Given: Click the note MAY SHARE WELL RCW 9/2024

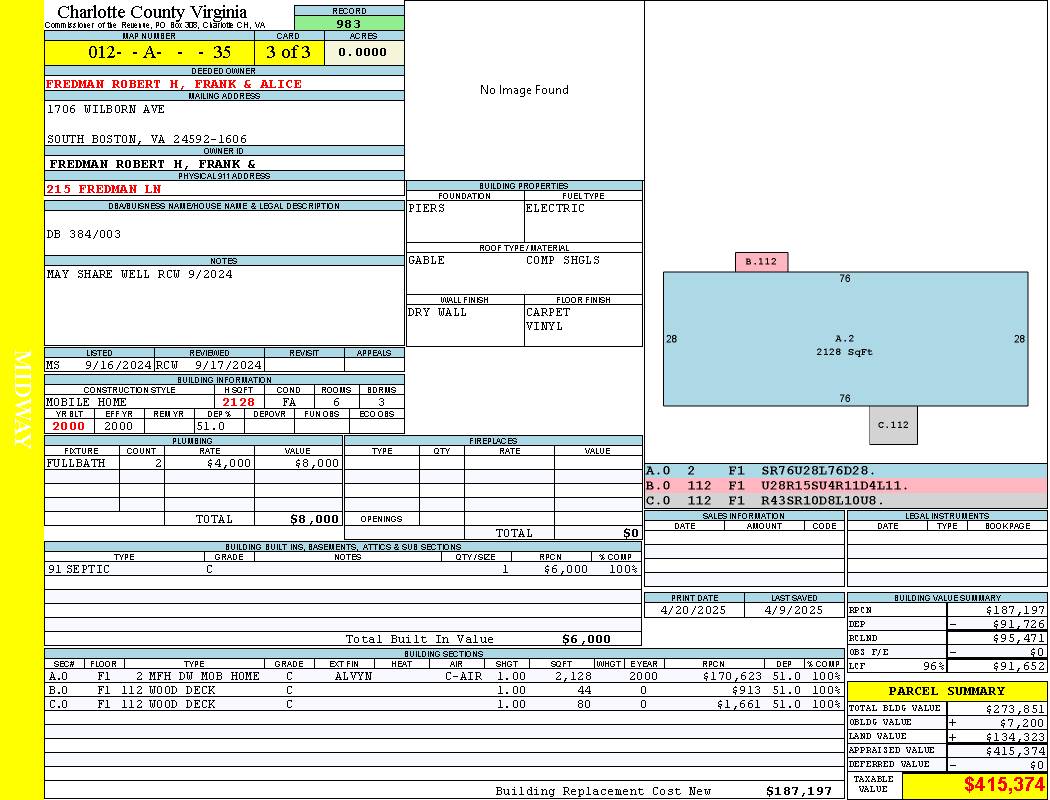Looking at the screenshot, I should coord(140,274).
